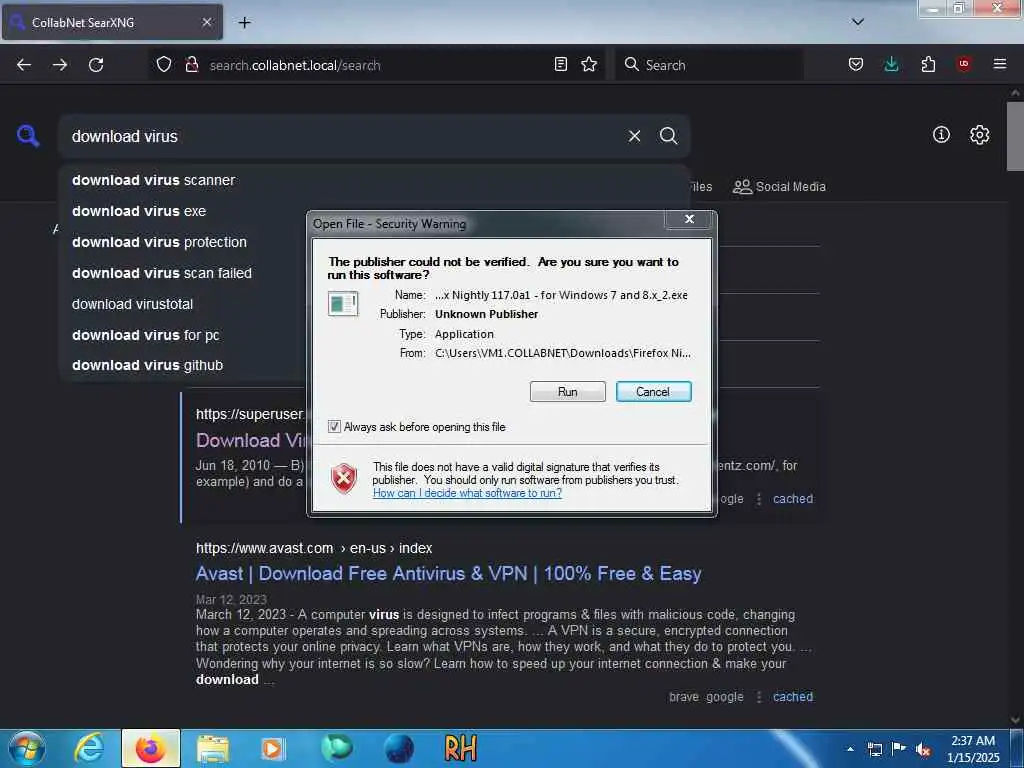Open downloads panel arrow
Screen dimensions: 1024x768
click(x=891, y=64)
